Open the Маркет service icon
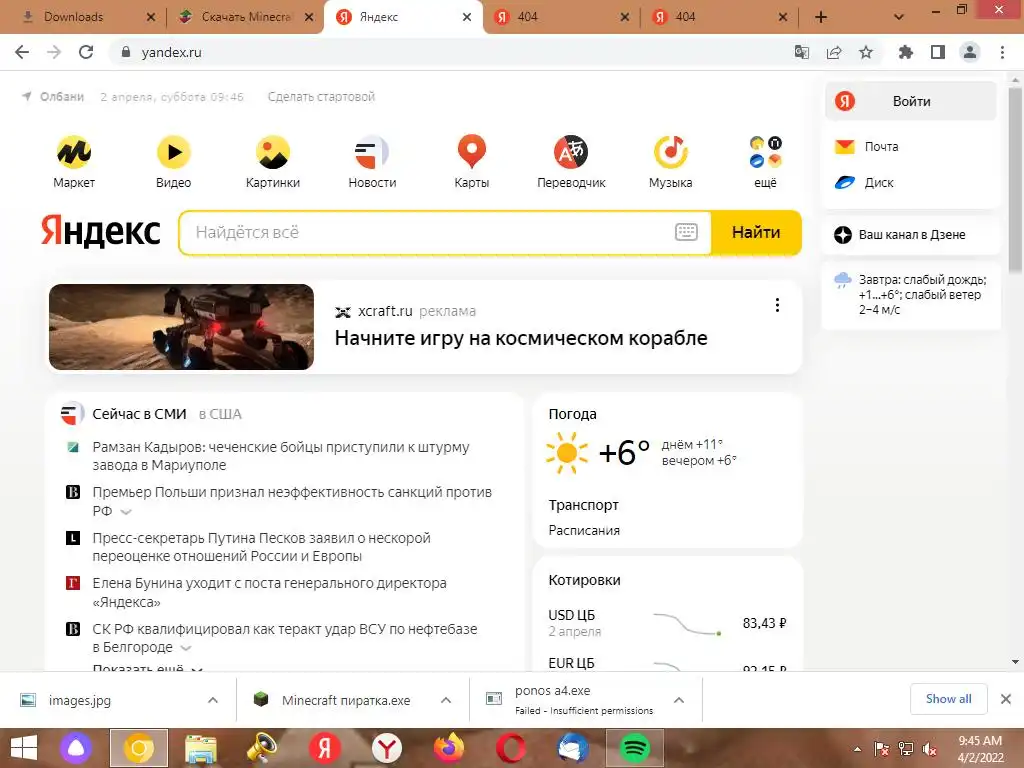This screenshot has height=768, width=1024. tap(74, 152)
